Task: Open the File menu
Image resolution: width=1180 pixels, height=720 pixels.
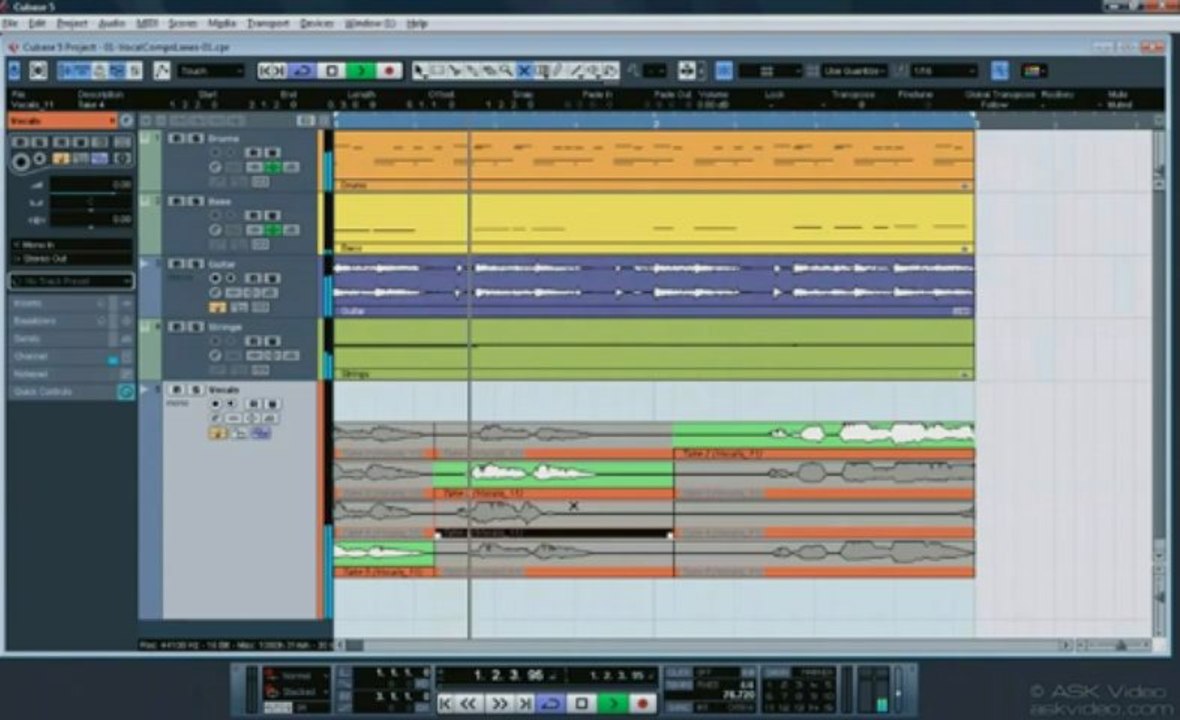Action: click(x=10, y=23)
